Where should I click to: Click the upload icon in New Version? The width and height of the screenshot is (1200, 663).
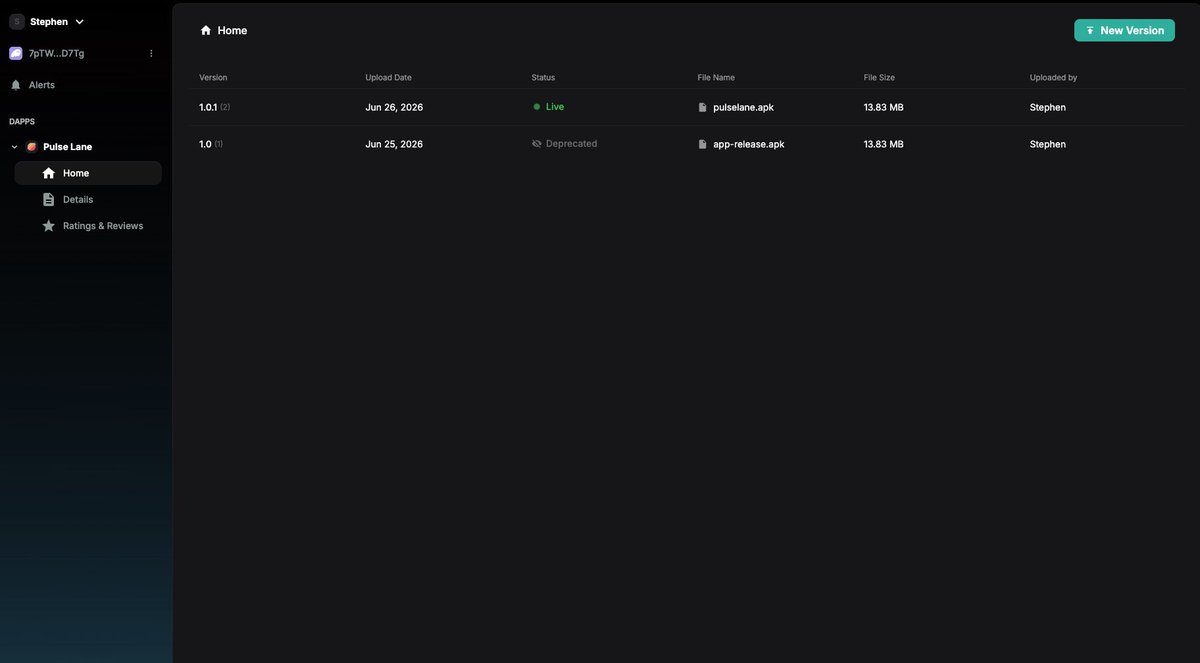(1090, 31)
